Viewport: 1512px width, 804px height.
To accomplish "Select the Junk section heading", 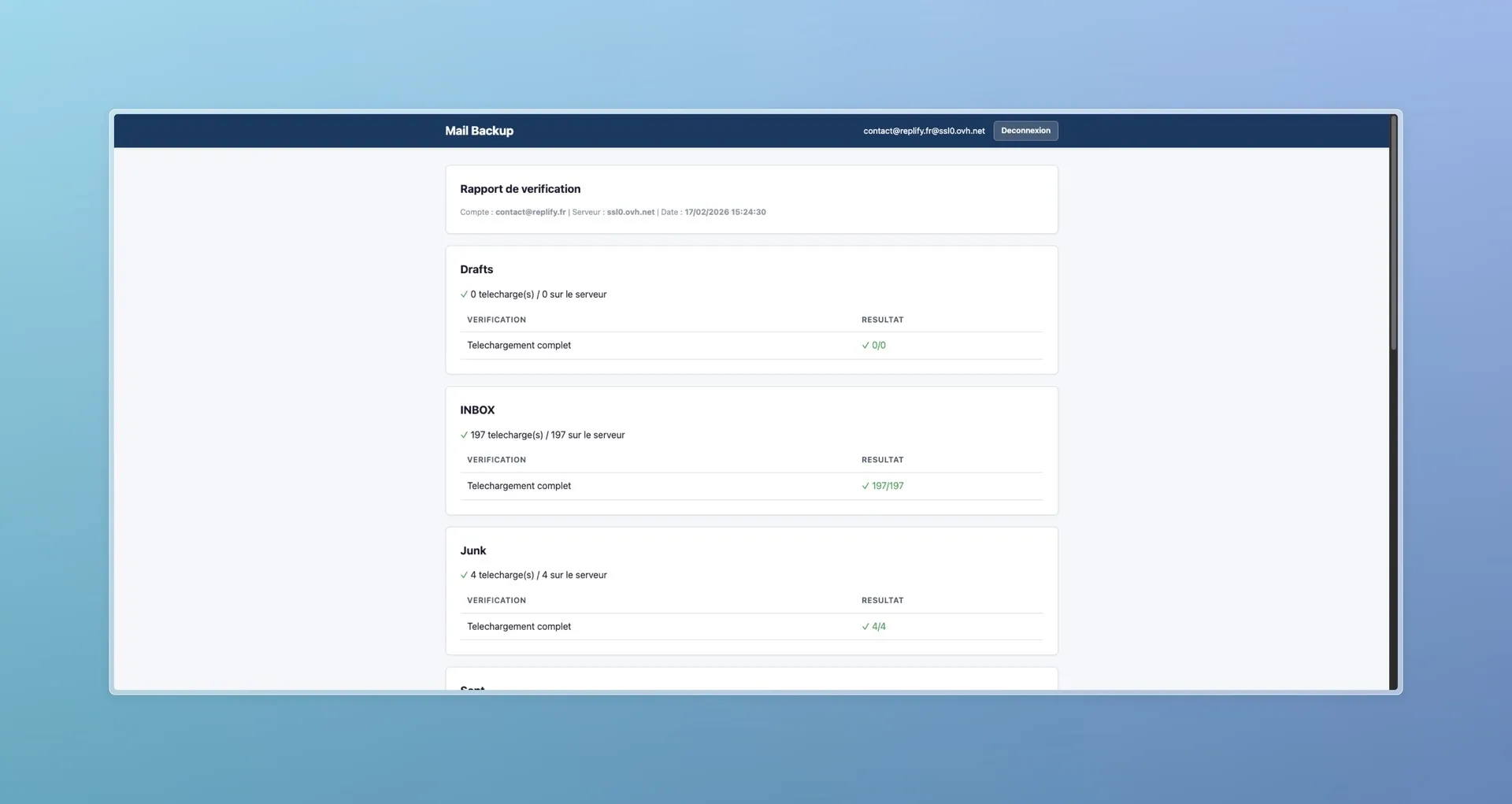I will click(x=472, y=550).
